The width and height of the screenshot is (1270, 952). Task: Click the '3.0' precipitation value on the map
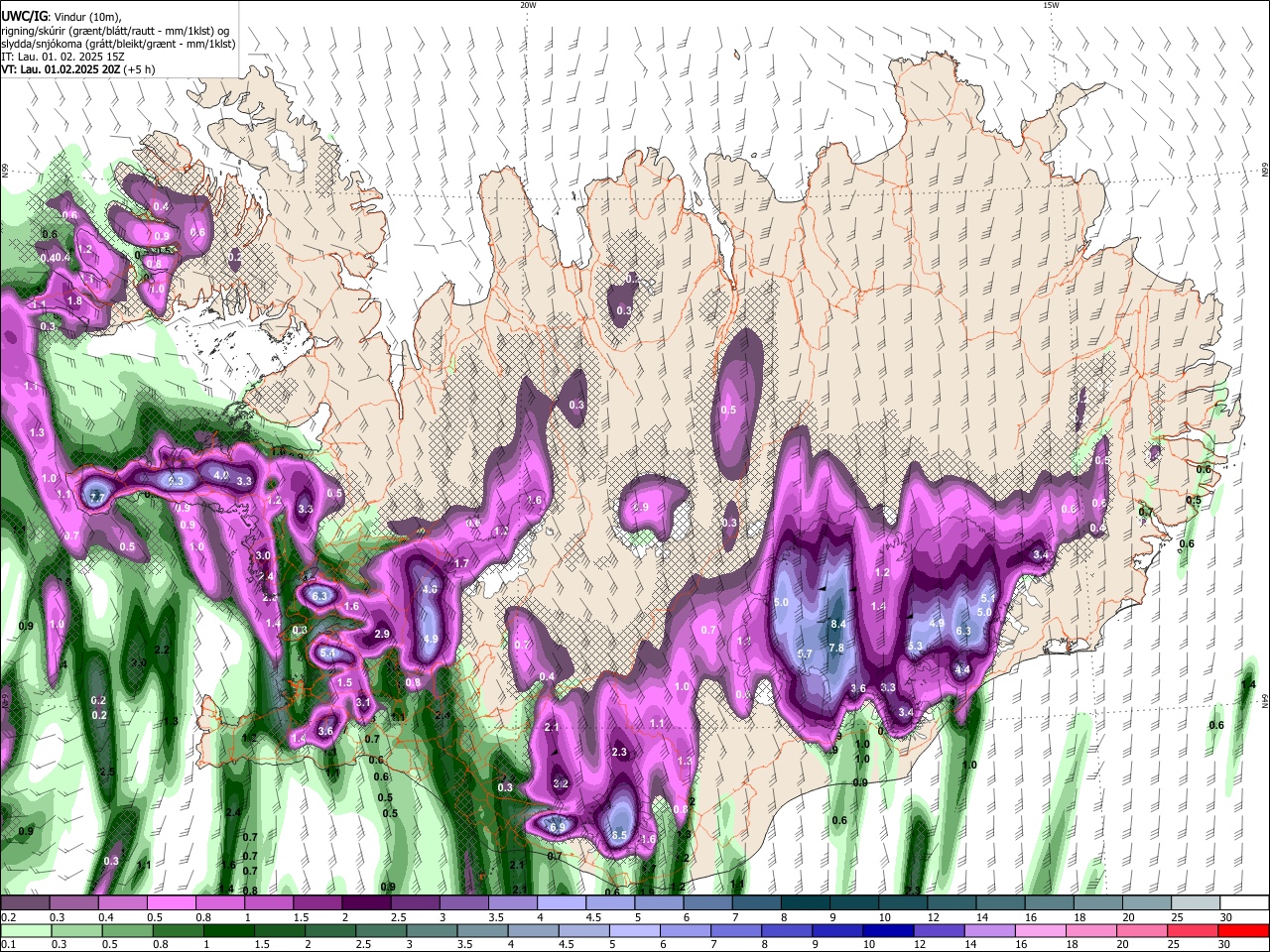click(263, 556)
